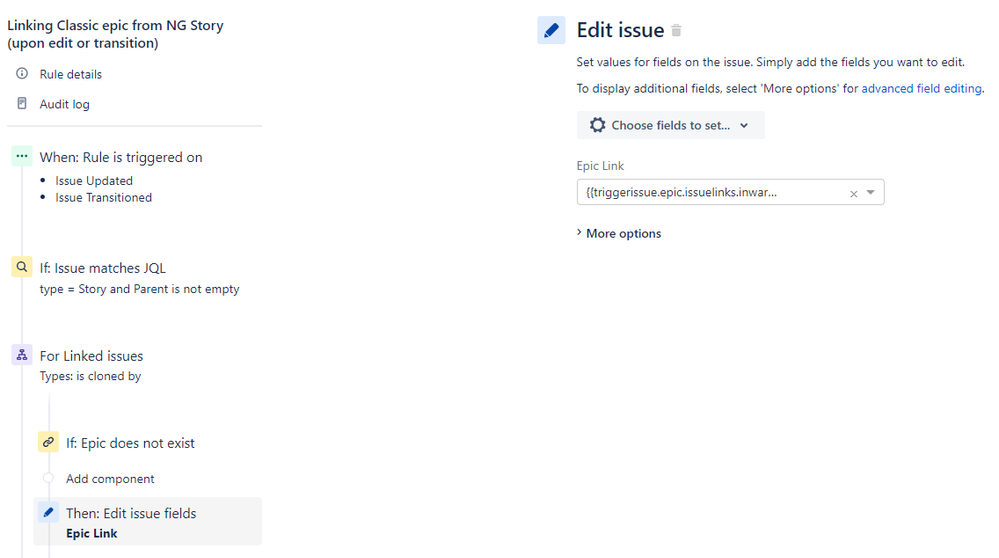Open the Rule details info icon

tap(22, 73)
